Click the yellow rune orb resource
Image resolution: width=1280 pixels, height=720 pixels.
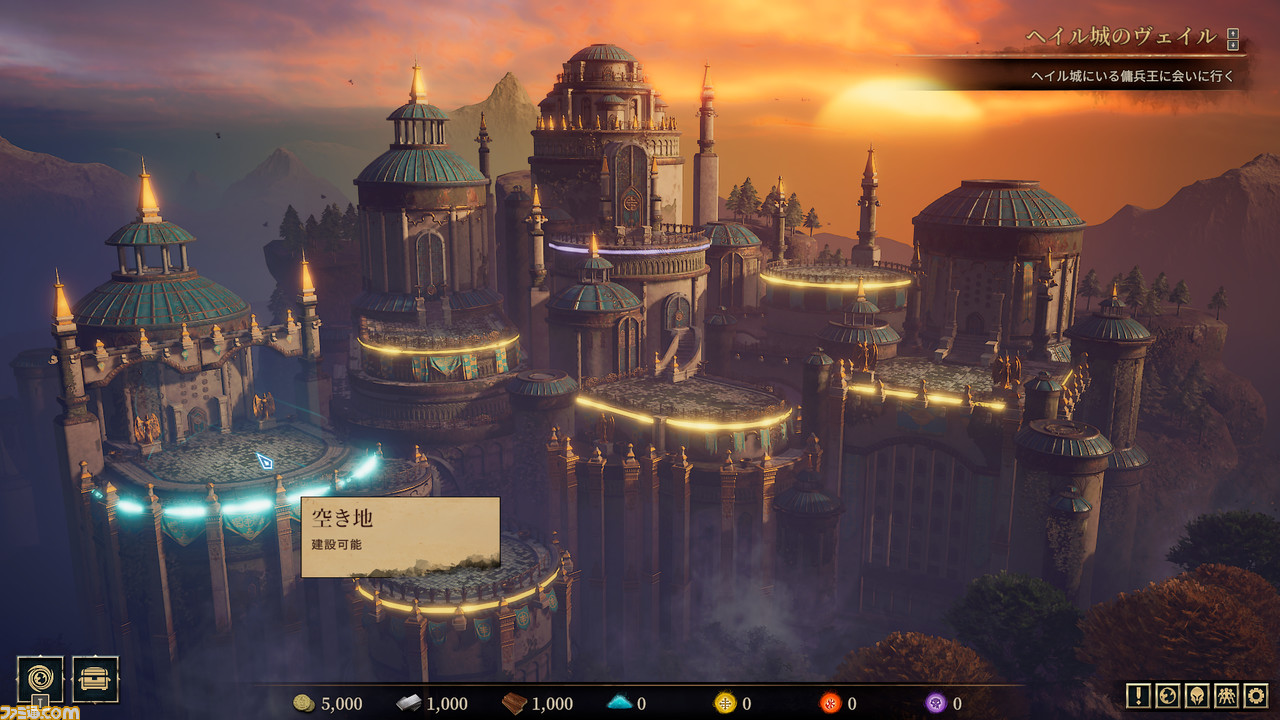click(x=732, y=704)
